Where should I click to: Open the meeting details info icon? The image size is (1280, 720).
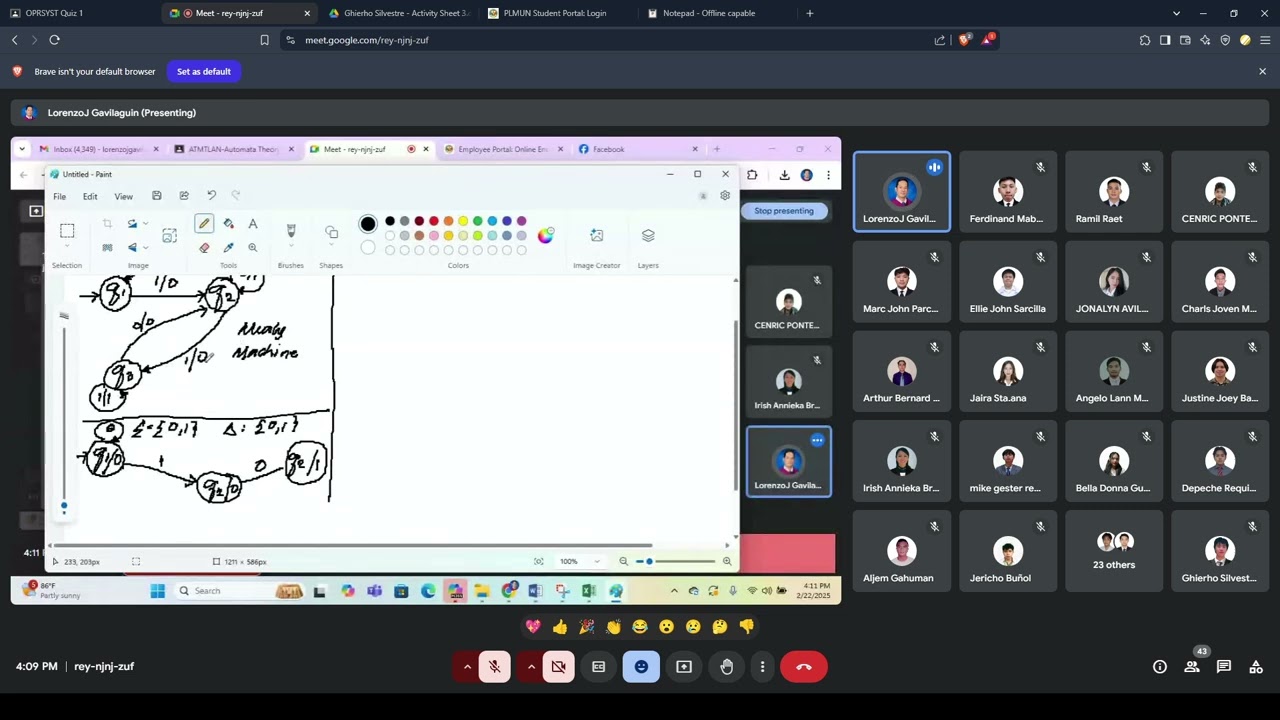[1159, 667]
